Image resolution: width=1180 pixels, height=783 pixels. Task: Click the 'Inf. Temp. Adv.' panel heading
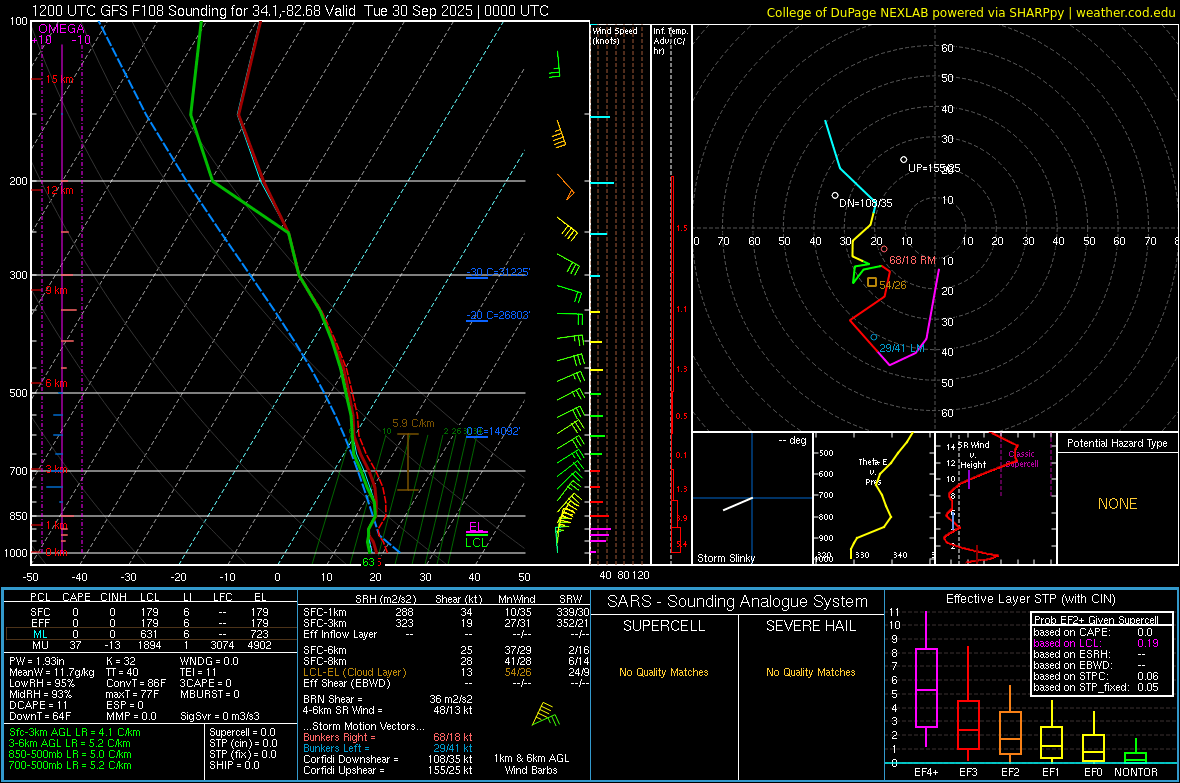tap(670, 41)
